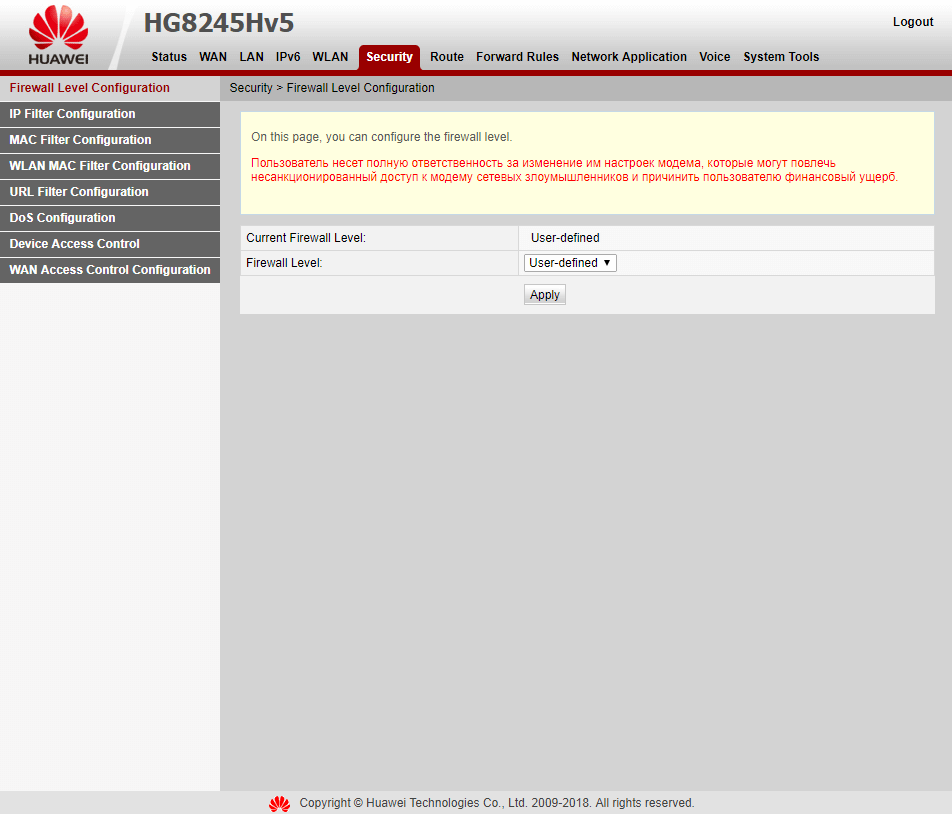
Task: Open MAC Filter Configuration
Action: (x=79, y=140)
